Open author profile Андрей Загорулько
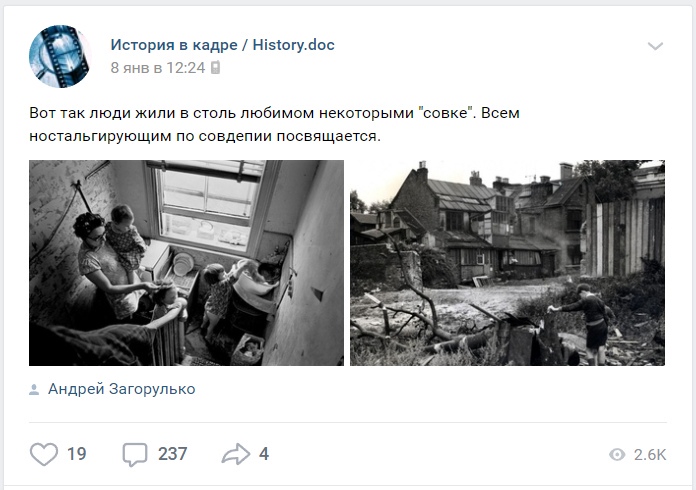Viewport: 696px width, 490px height. coord(122,389)
